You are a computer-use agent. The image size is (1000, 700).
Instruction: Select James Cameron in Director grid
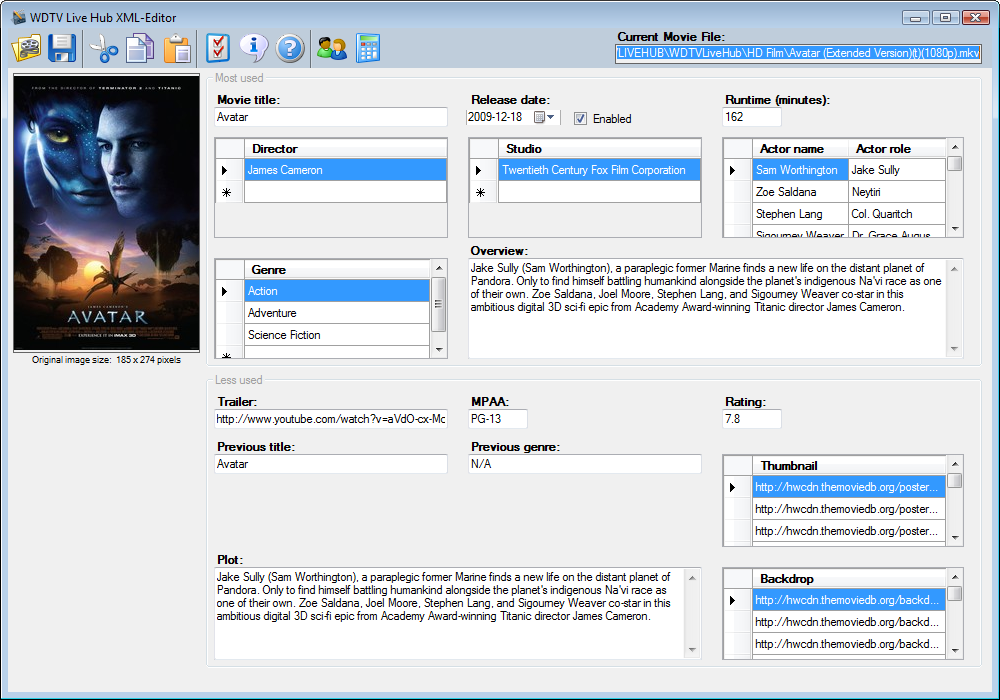click(x=345, y=170)
